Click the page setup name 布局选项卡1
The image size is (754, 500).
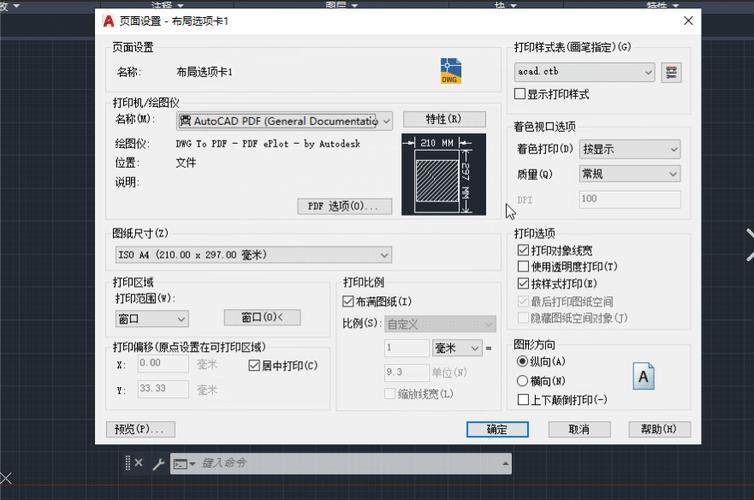[204, 72]
